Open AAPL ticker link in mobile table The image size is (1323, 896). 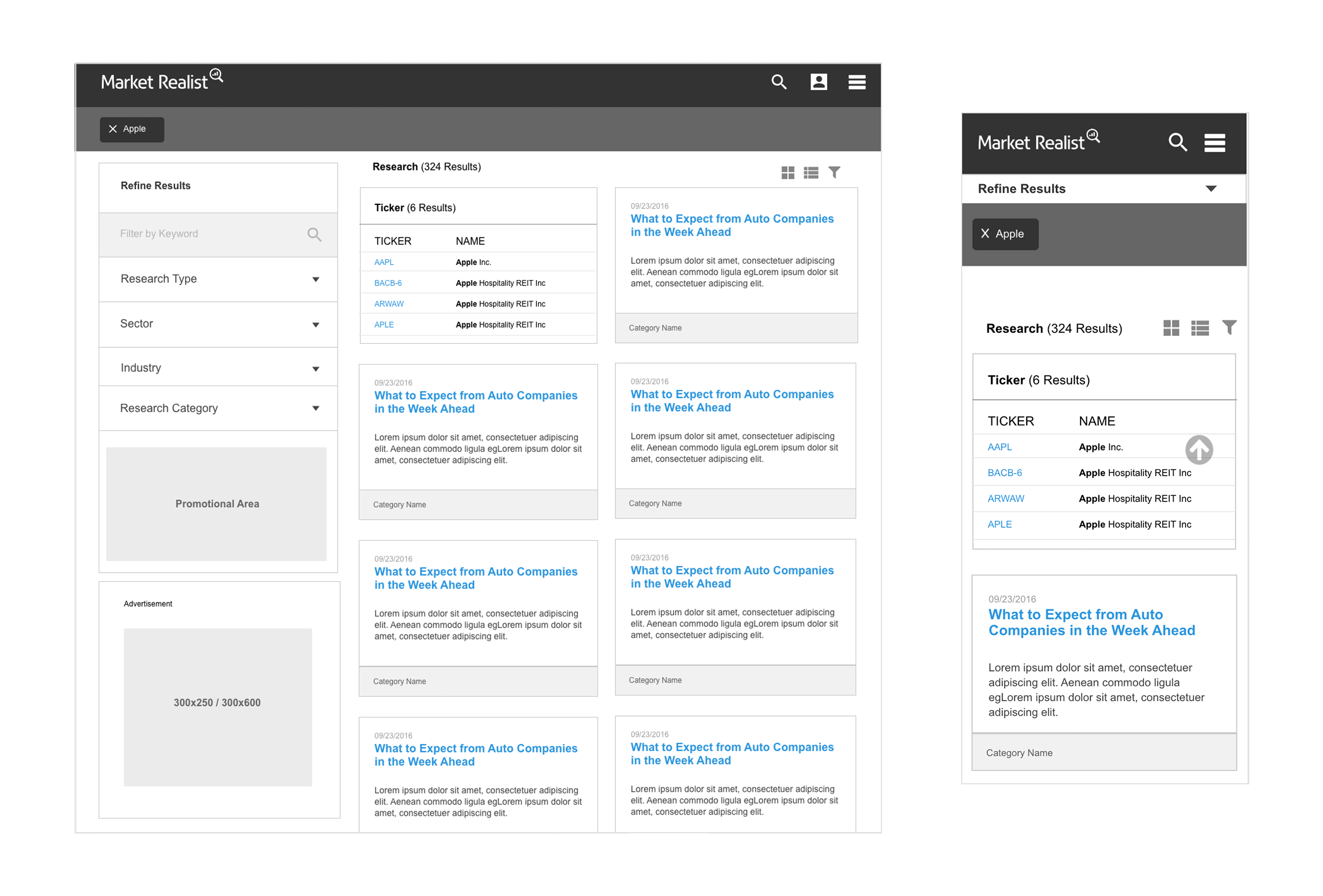pyautogui.click(x=1000, y=447)
